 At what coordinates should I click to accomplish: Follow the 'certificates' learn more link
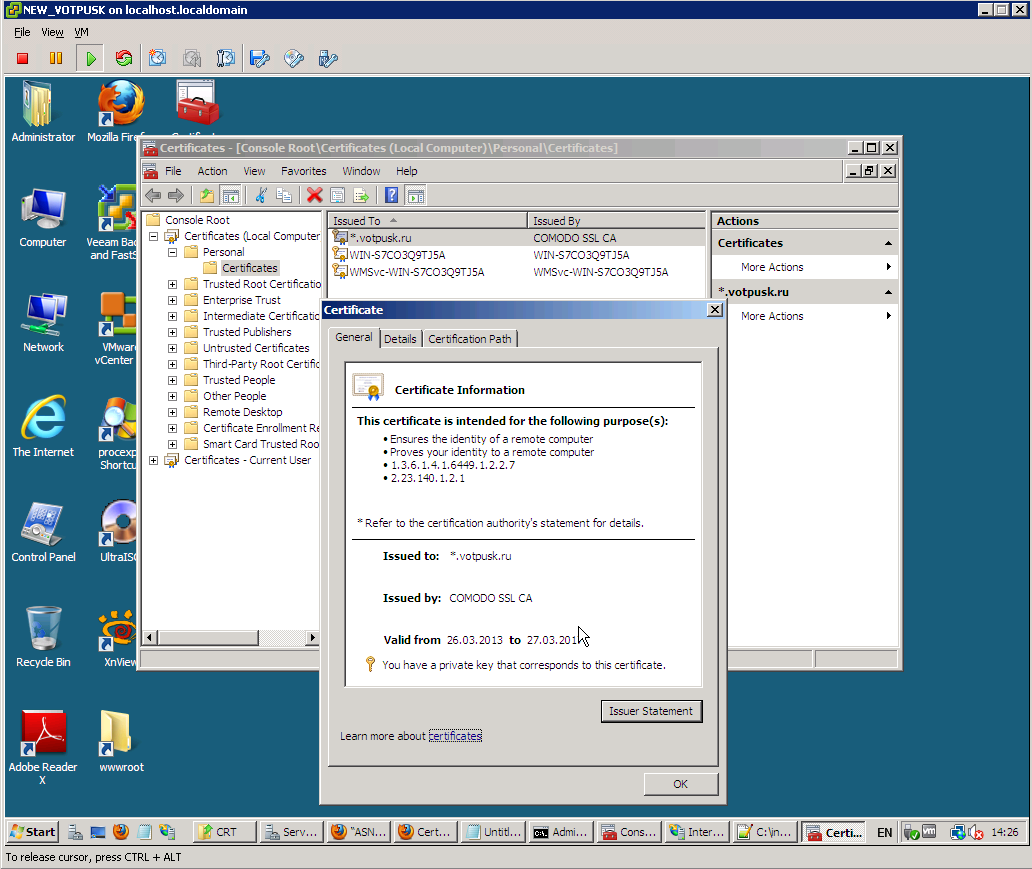(x=455, y=736)
